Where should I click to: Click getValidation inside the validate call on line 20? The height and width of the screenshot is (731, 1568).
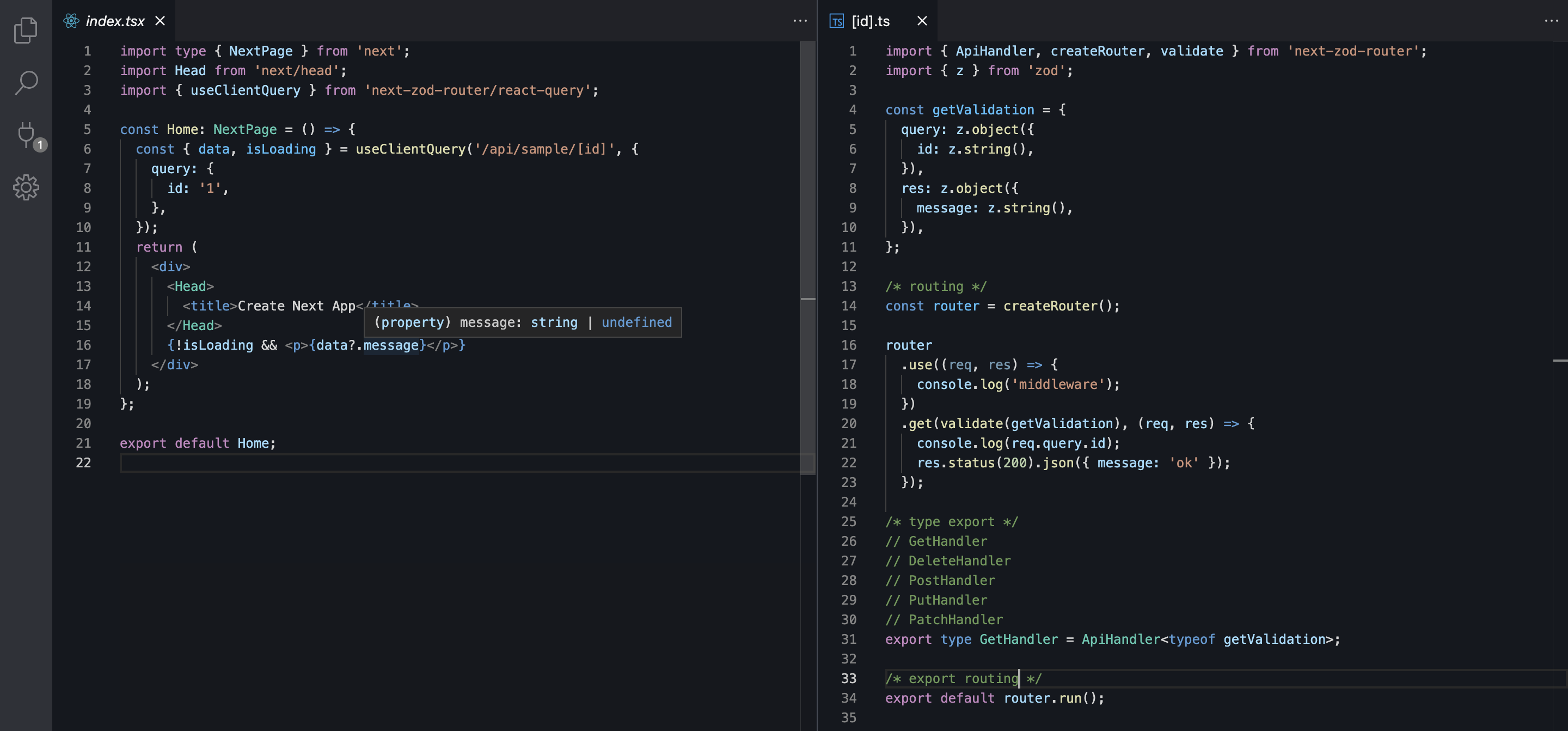pyautogui.click(x=1062, y=423)
